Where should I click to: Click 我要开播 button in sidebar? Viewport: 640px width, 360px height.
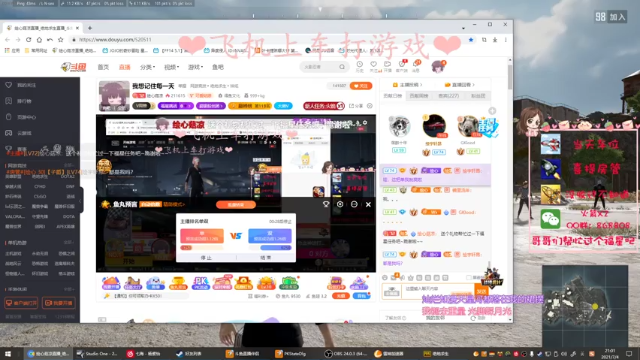59,303
